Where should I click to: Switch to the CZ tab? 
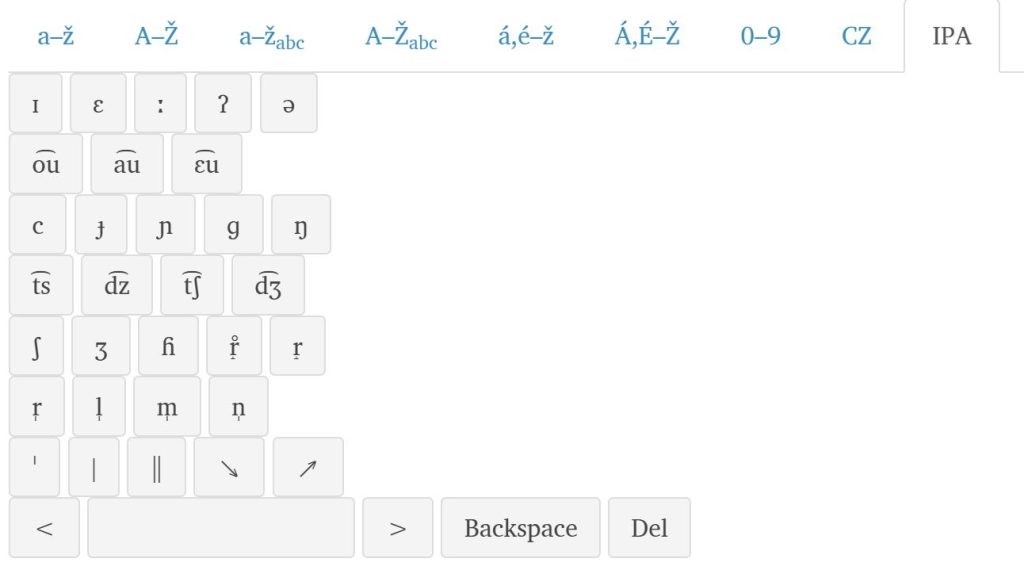click(856, 36)
